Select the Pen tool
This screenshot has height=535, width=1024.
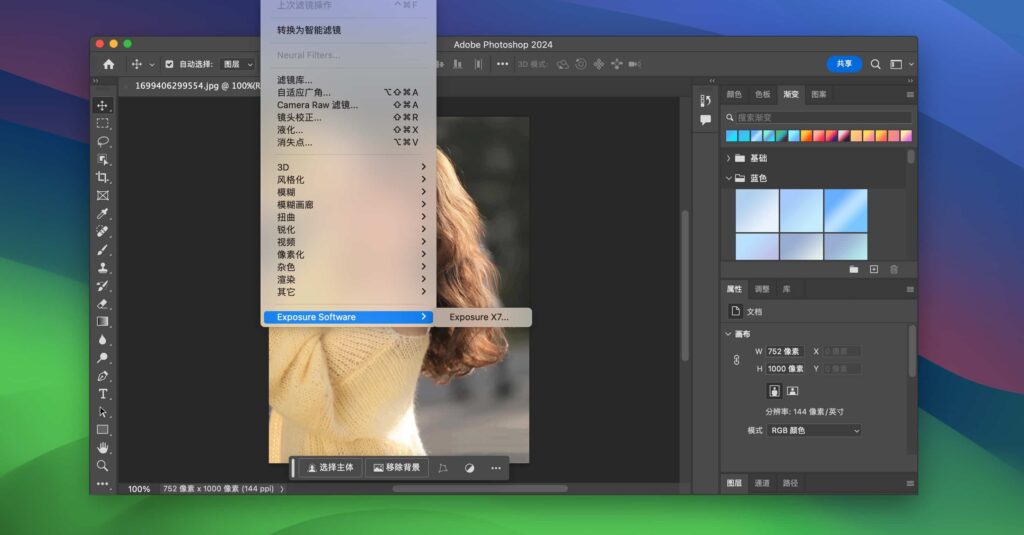point(103,376)
